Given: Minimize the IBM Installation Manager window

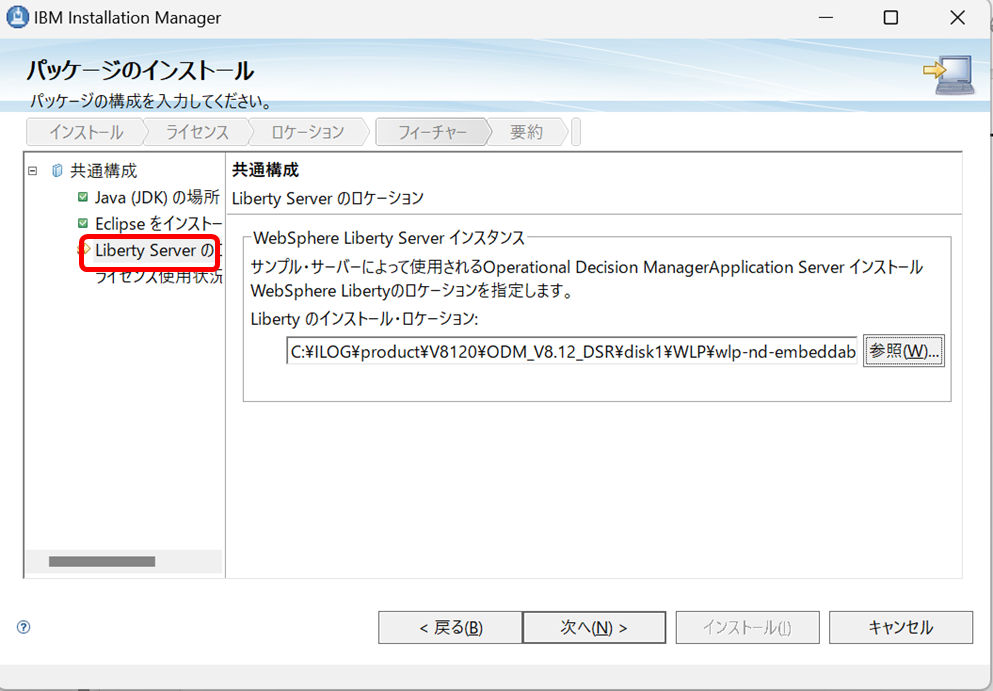Looking at the screenshot, I should (x=826, y=17).
